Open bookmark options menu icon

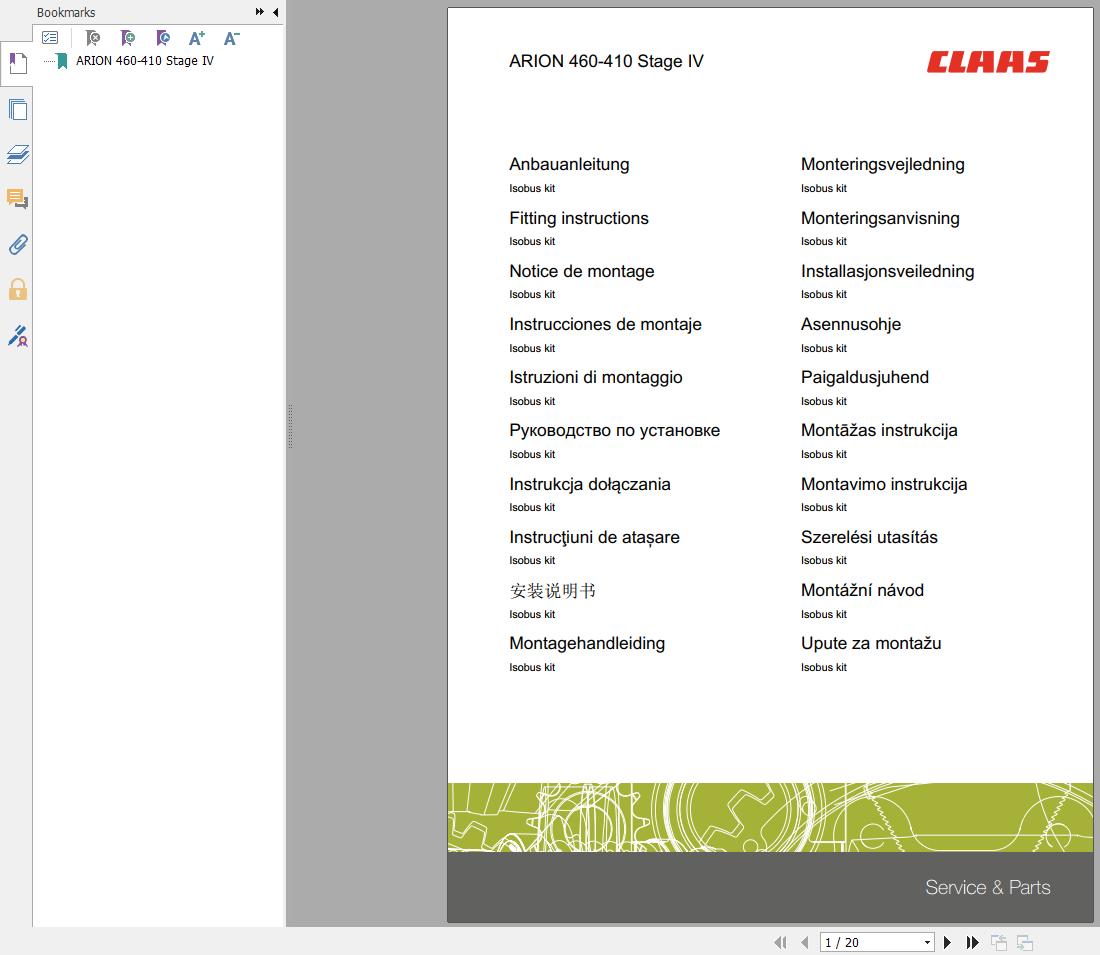50,37
